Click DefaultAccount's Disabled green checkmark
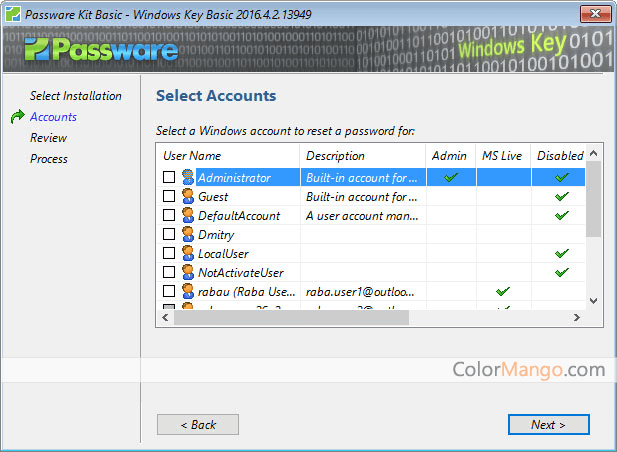The height and width of the screenshot is (452, 617). [562, 215]
